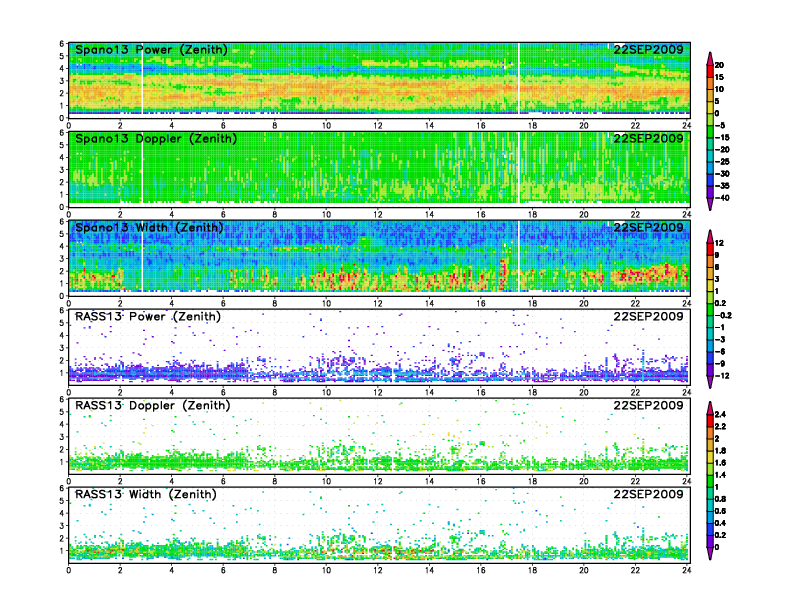Image resolution: width=792 pixels, height=612 pixels.
Task: Click the '2.4' label on the bottom colorbar
Action: (x=720, y=414)
